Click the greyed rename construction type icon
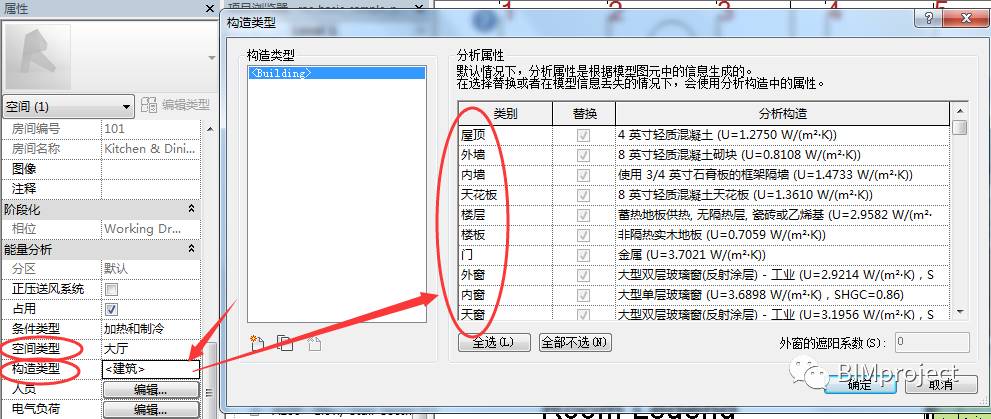 [314, 343]
